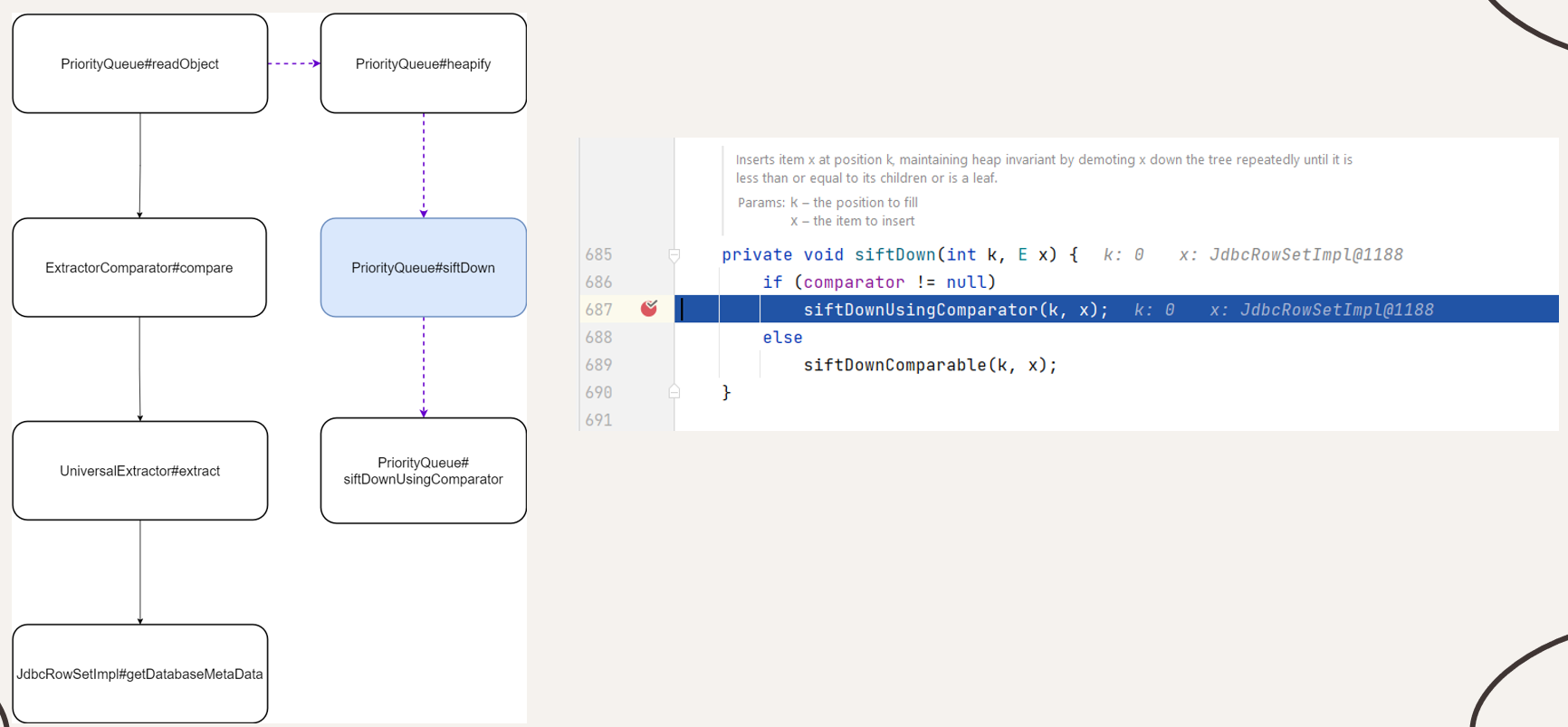Viewport: 1568px width, 727px height.
Task: Click the siftDownComparable(k, x) call
Action: click(930, 365)
